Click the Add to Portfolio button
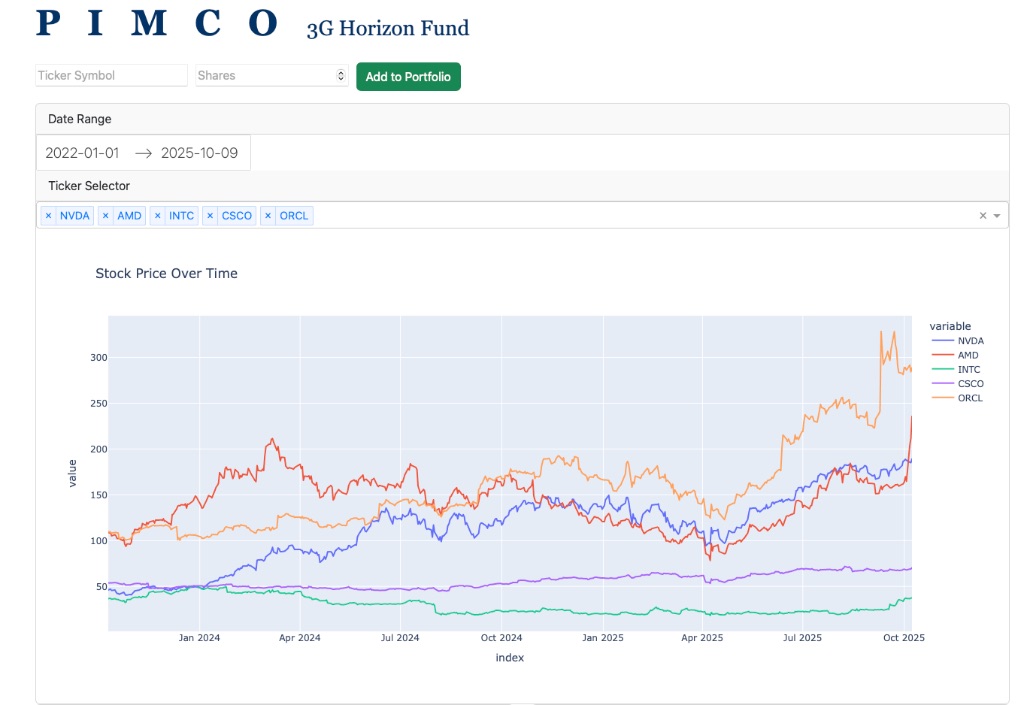1024x705 pixels. coord(408,76)
